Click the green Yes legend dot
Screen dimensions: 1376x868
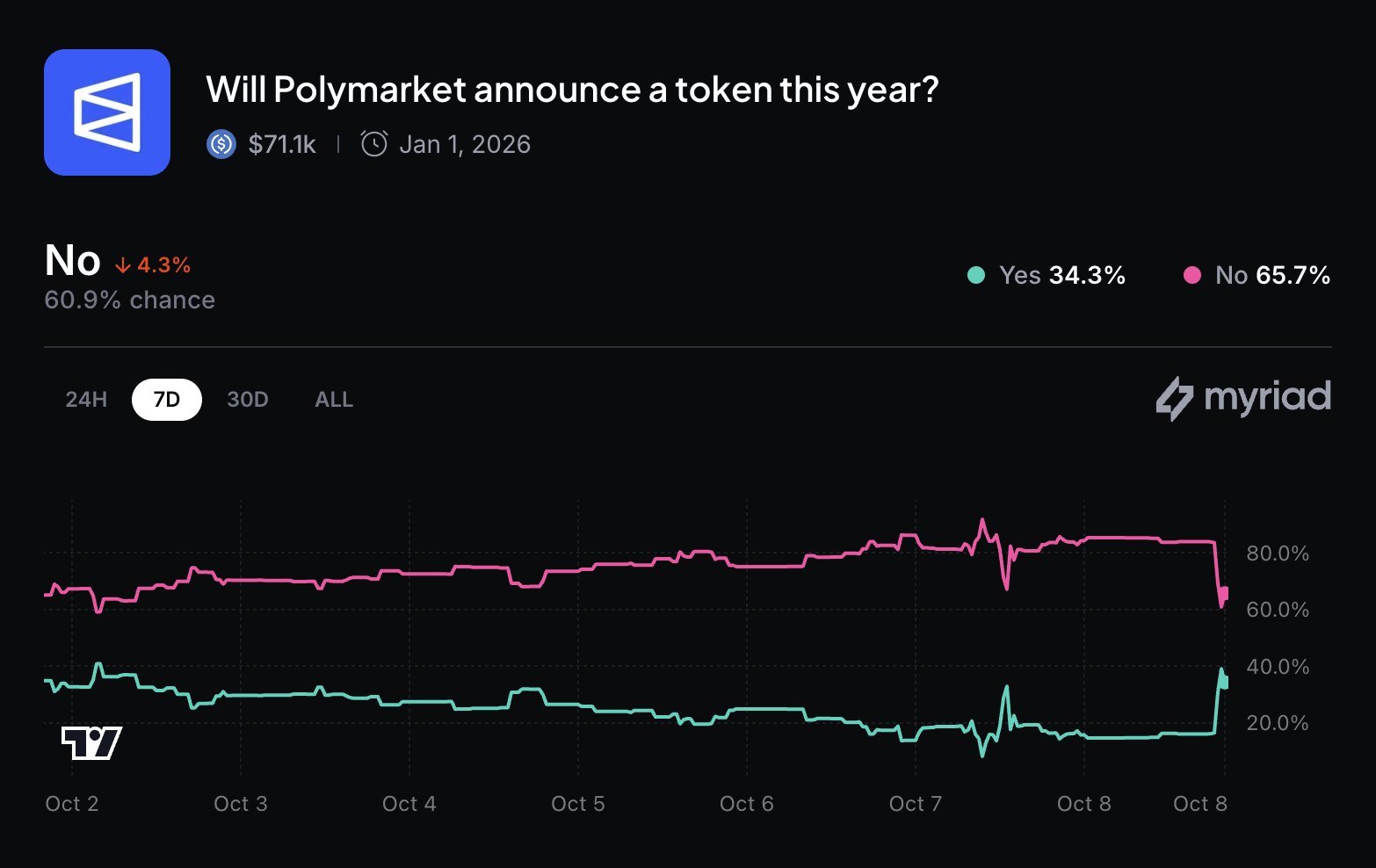tap(975, 275)
